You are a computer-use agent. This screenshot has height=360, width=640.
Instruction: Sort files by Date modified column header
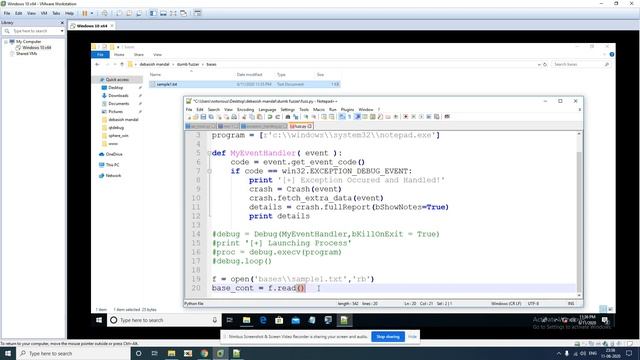click(x=249, y=75)
